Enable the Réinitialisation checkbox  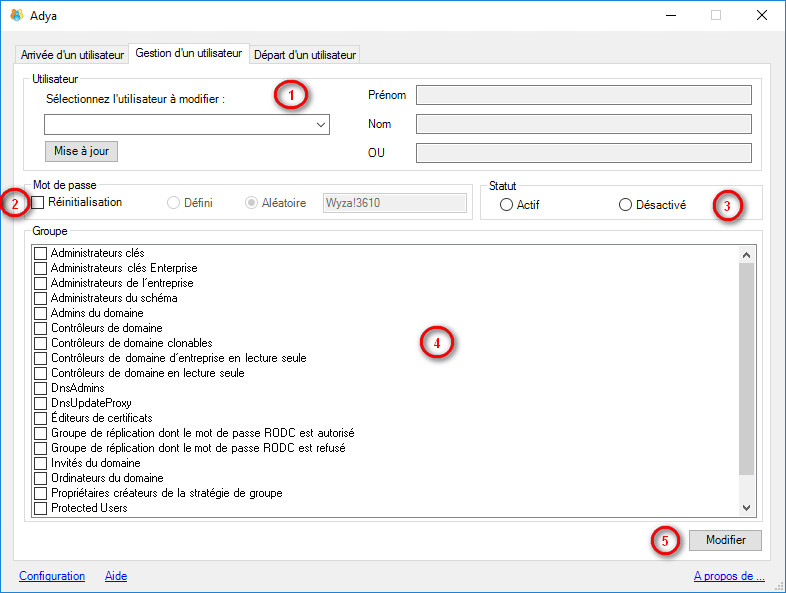(39, 203)
